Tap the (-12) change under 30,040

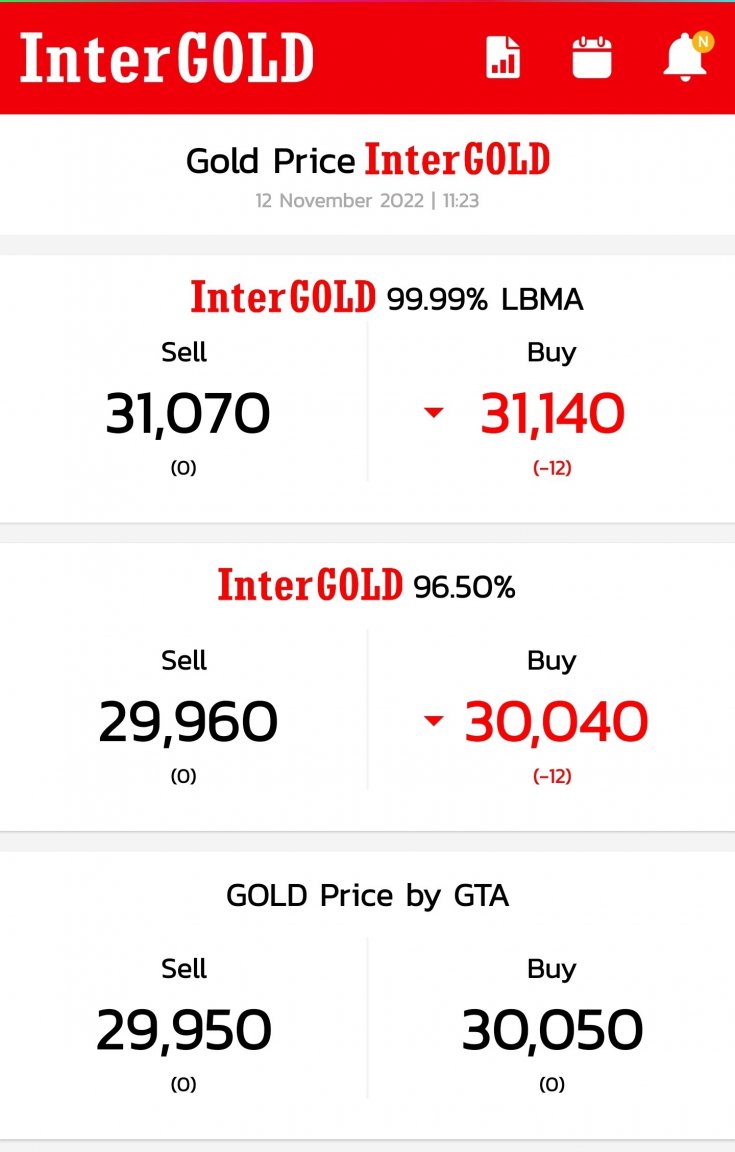tap(552, 776)
